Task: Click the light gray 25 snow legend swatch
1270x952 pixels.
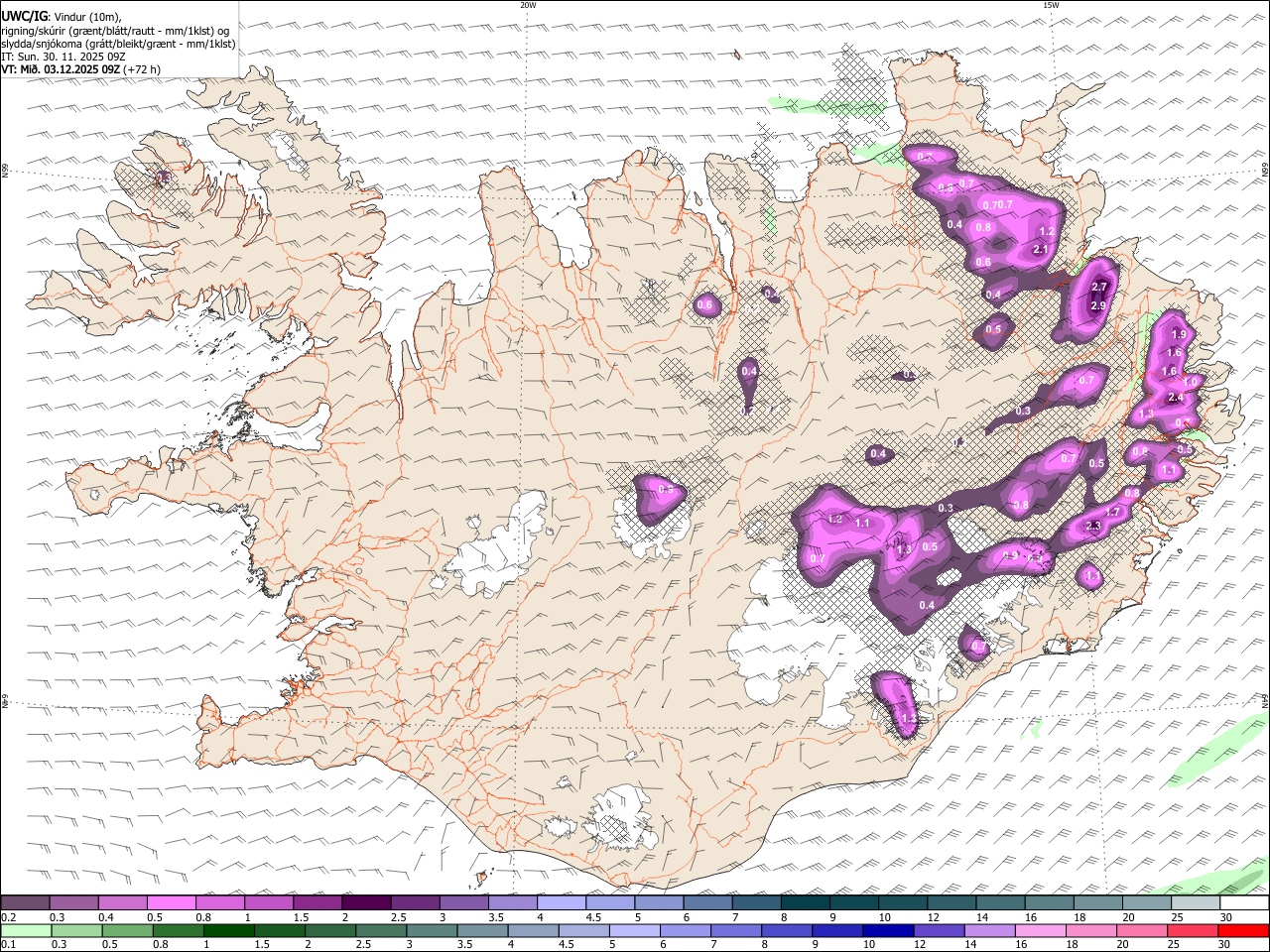Action: coord(1196,903)
